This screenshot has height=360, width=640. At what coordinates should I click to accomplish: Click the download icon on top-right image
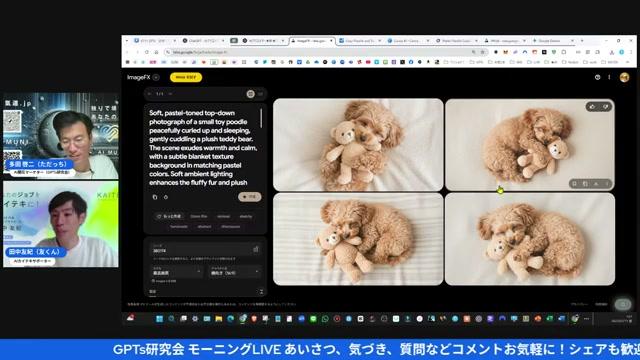click(596, 184)
